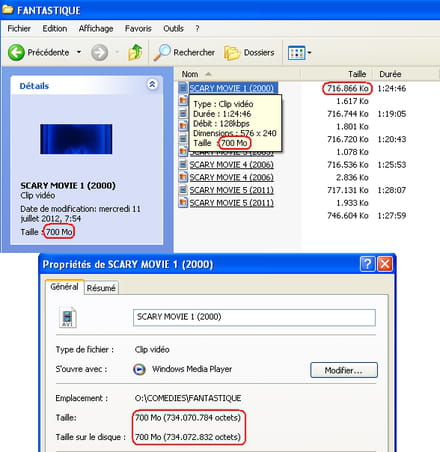Click 700 Mo (734.072.832 octets) disk size text

pos(188,437)
